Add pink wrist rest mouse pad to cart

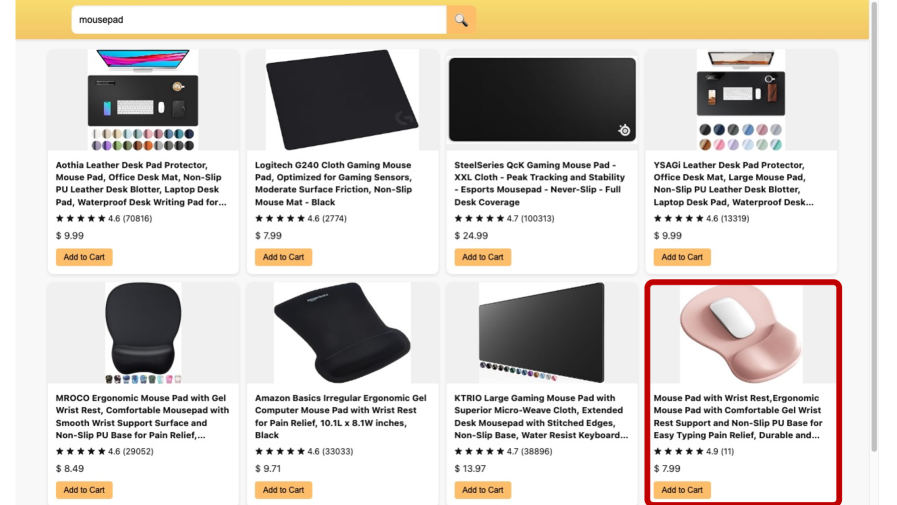[x=682, y=490]
